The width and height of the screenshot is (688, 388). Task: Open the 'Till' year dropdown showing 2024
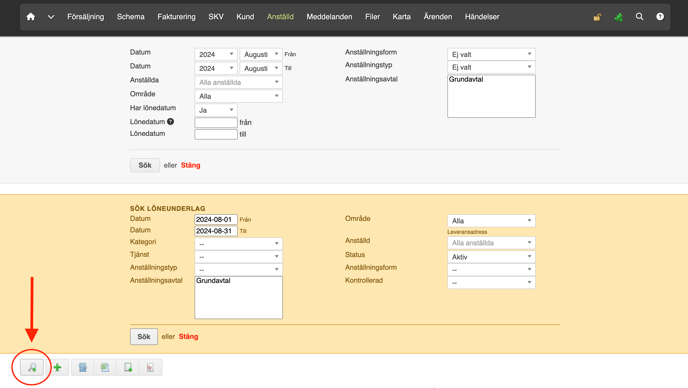coord(216,68)
